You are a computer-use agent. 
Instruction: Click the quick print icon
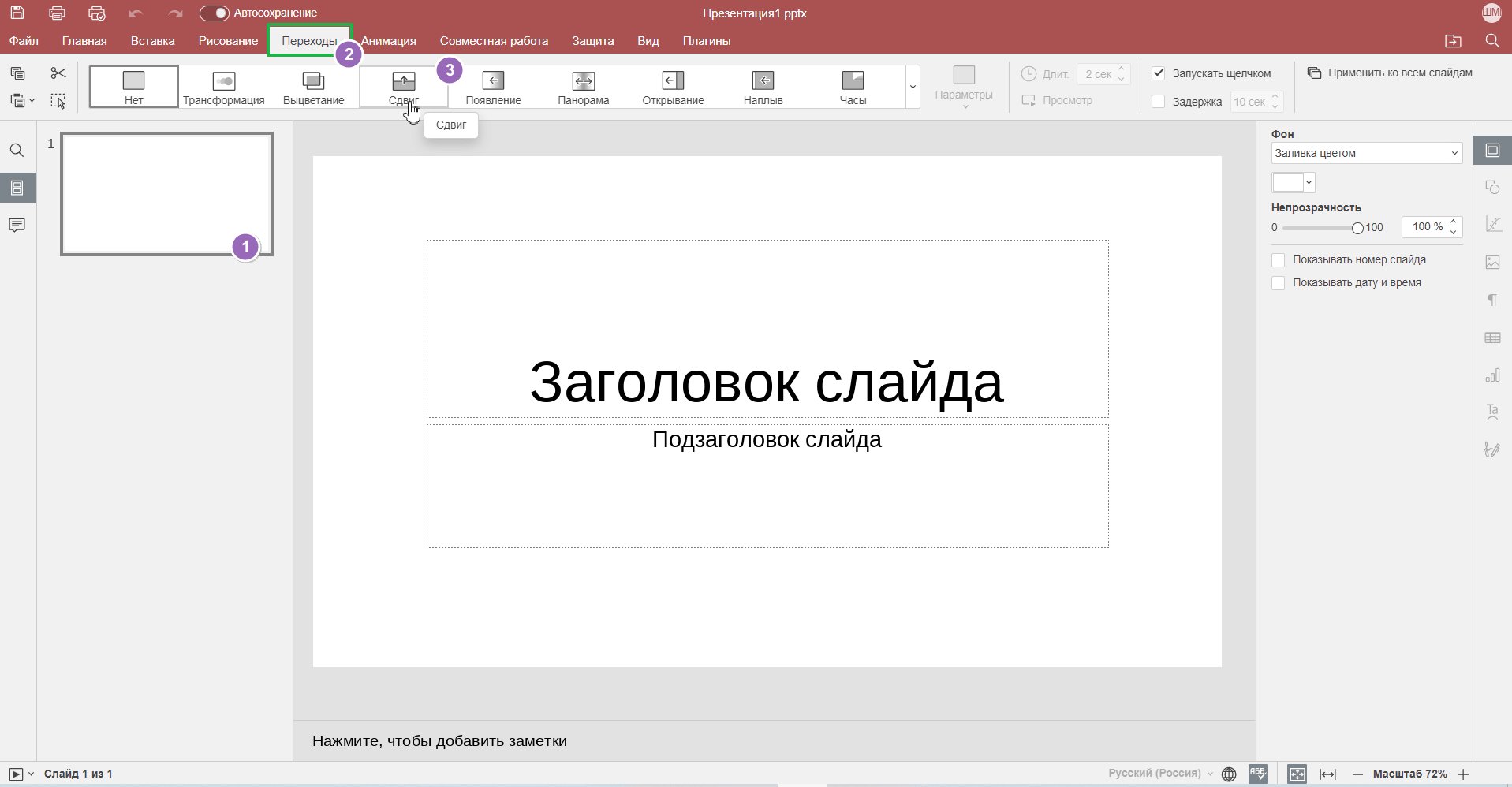click(97, 13)
